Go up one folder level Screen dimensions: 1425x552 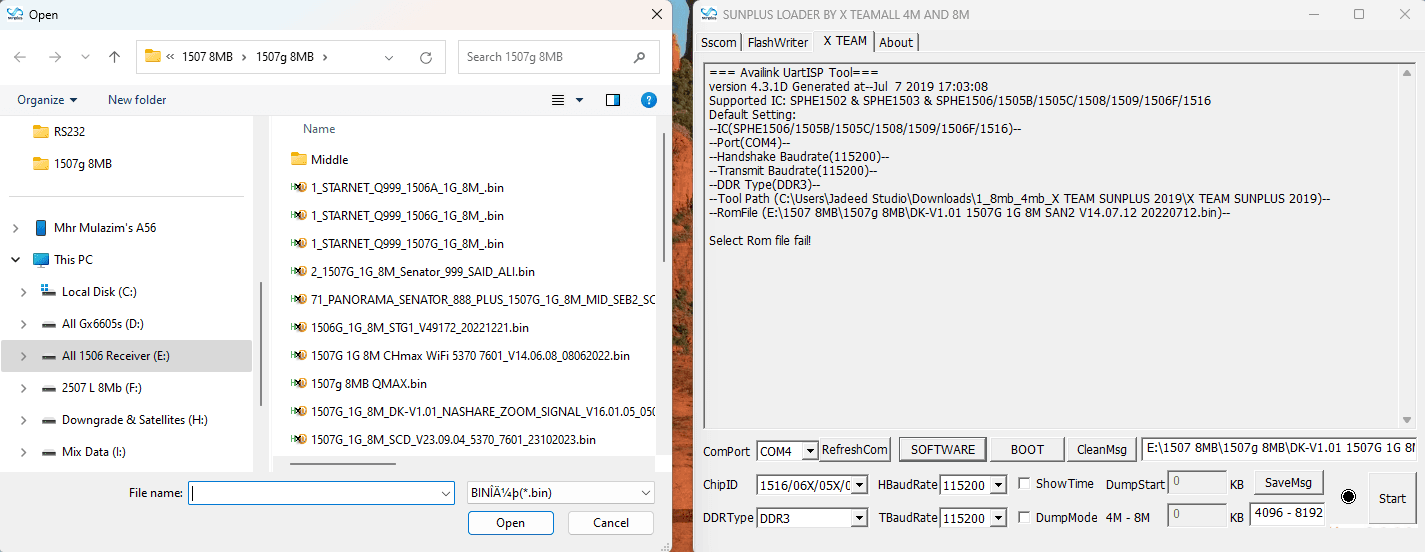[x=114, y=57]
